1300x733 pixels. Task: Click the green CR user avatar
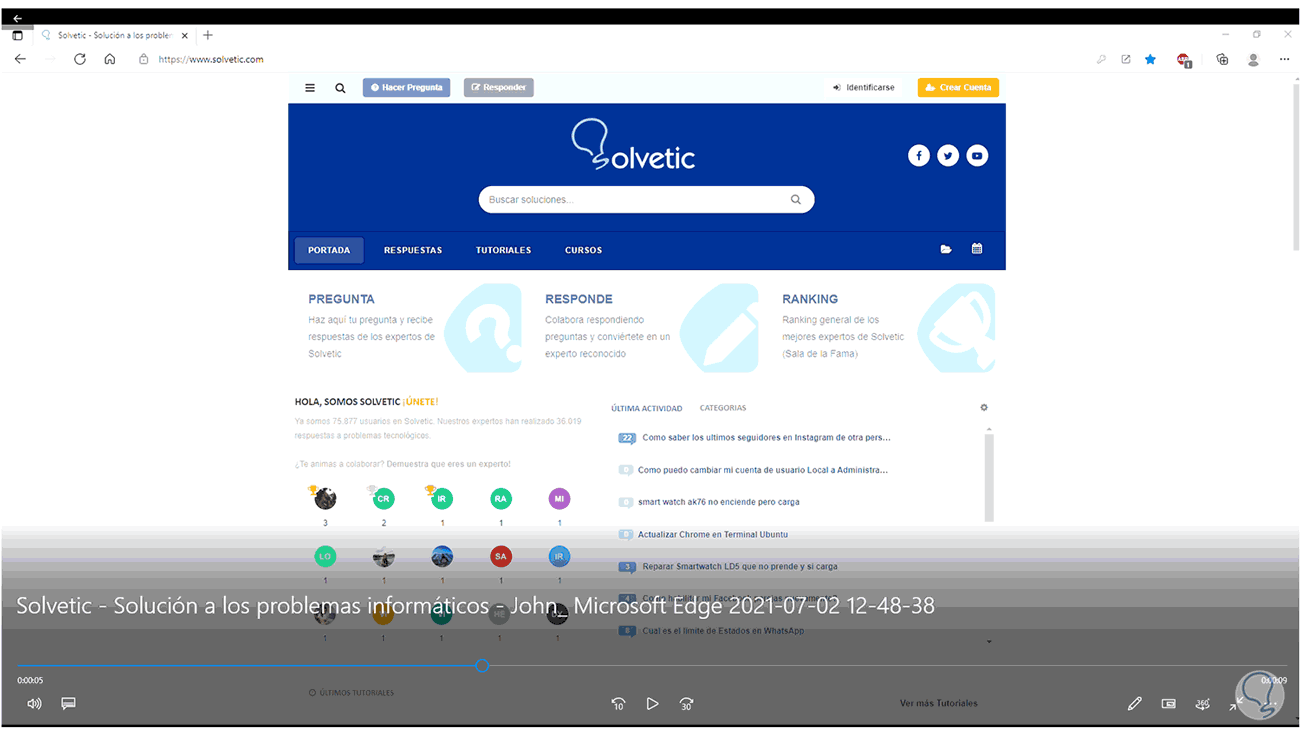click(383, 498)
